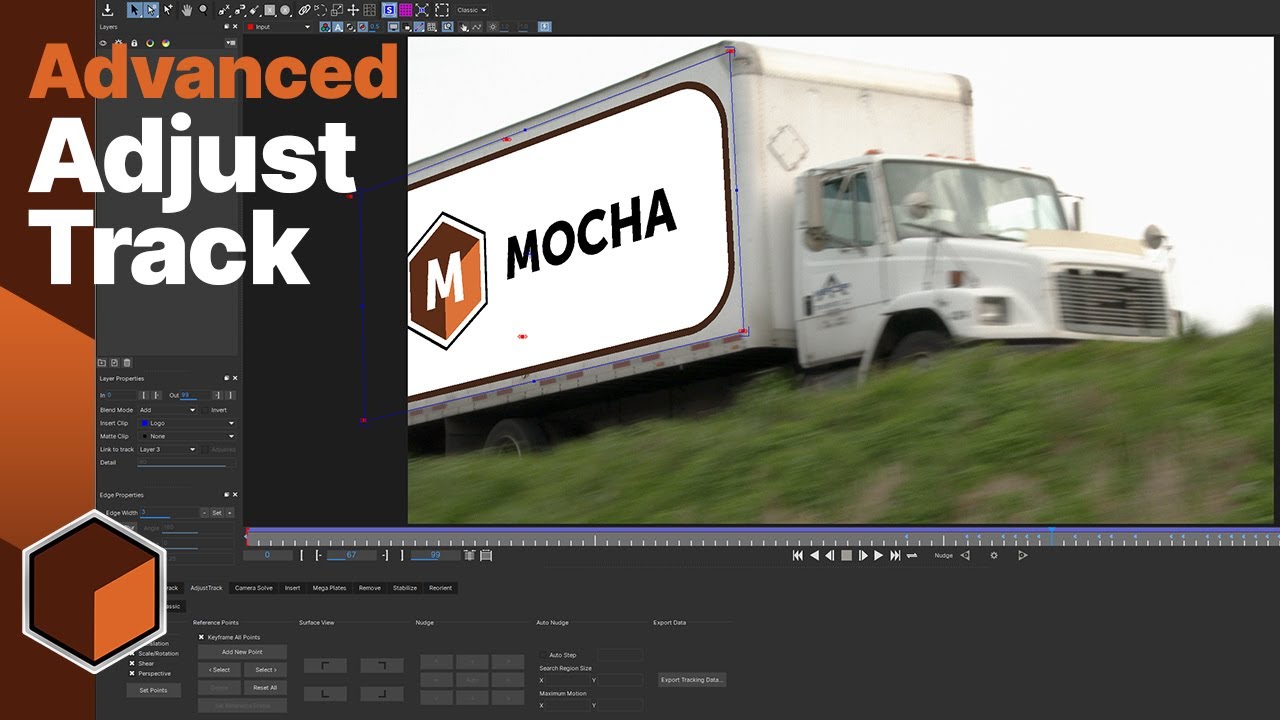
Task: Click the Edge Width value slider
Action: point(169,513)
